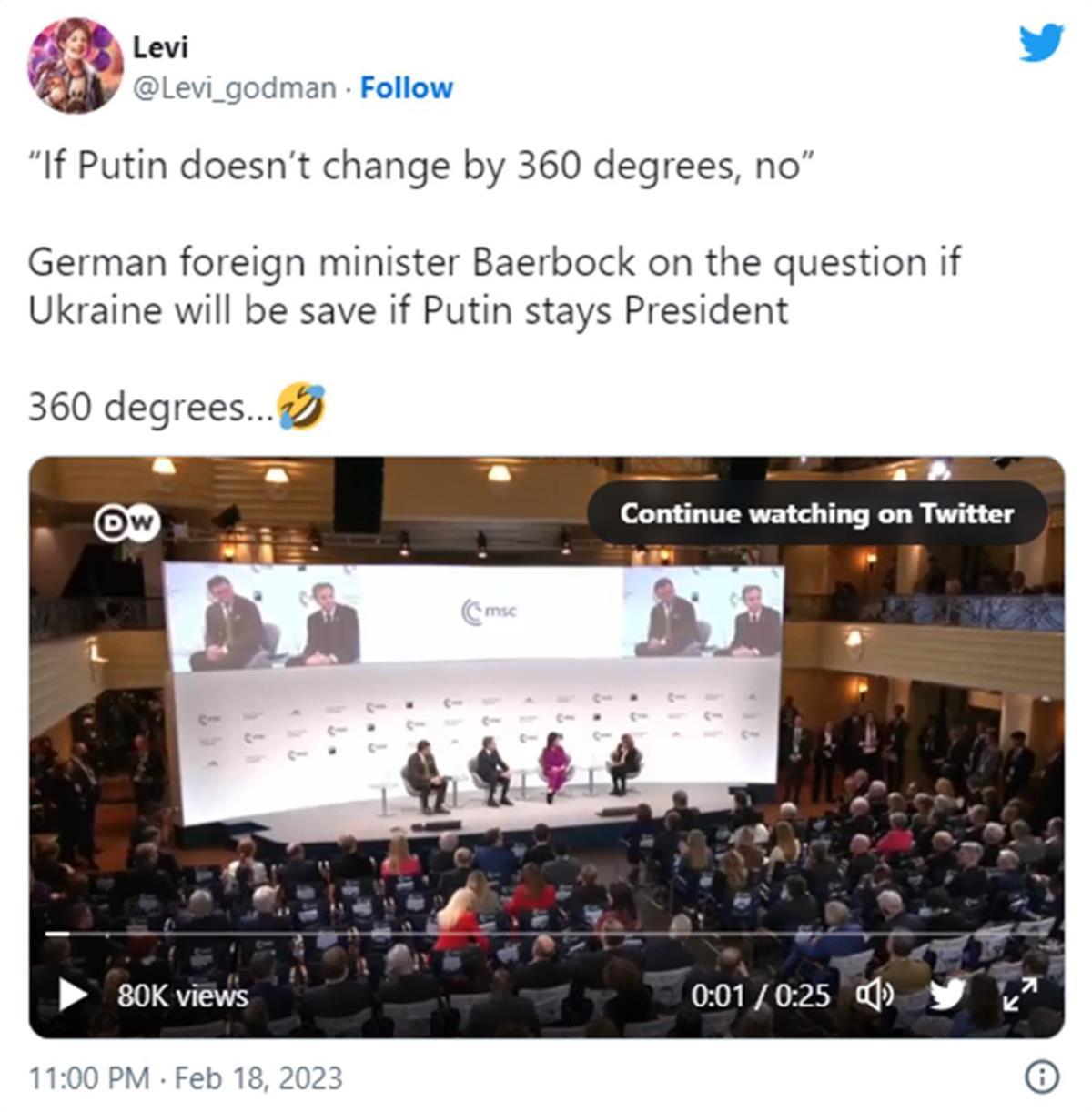The width and height of the screenshot is (1092, 1112).
Task: Click the paragraph mentioning German foreign minister Baerbock
Action: (494, 287)
